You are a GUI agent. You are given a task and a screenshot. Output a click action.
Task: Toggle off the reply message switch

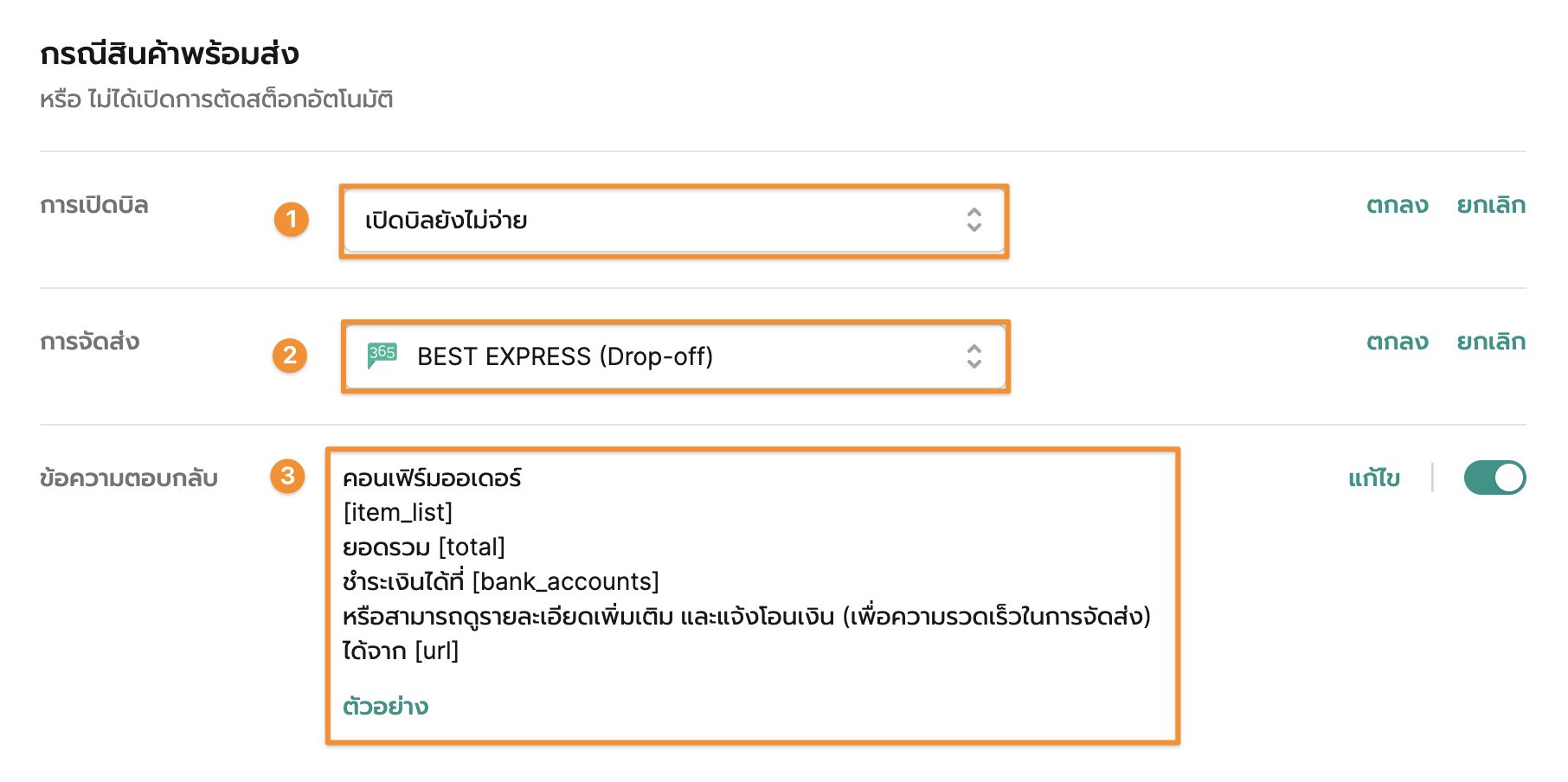click(x=1494, y=478)
